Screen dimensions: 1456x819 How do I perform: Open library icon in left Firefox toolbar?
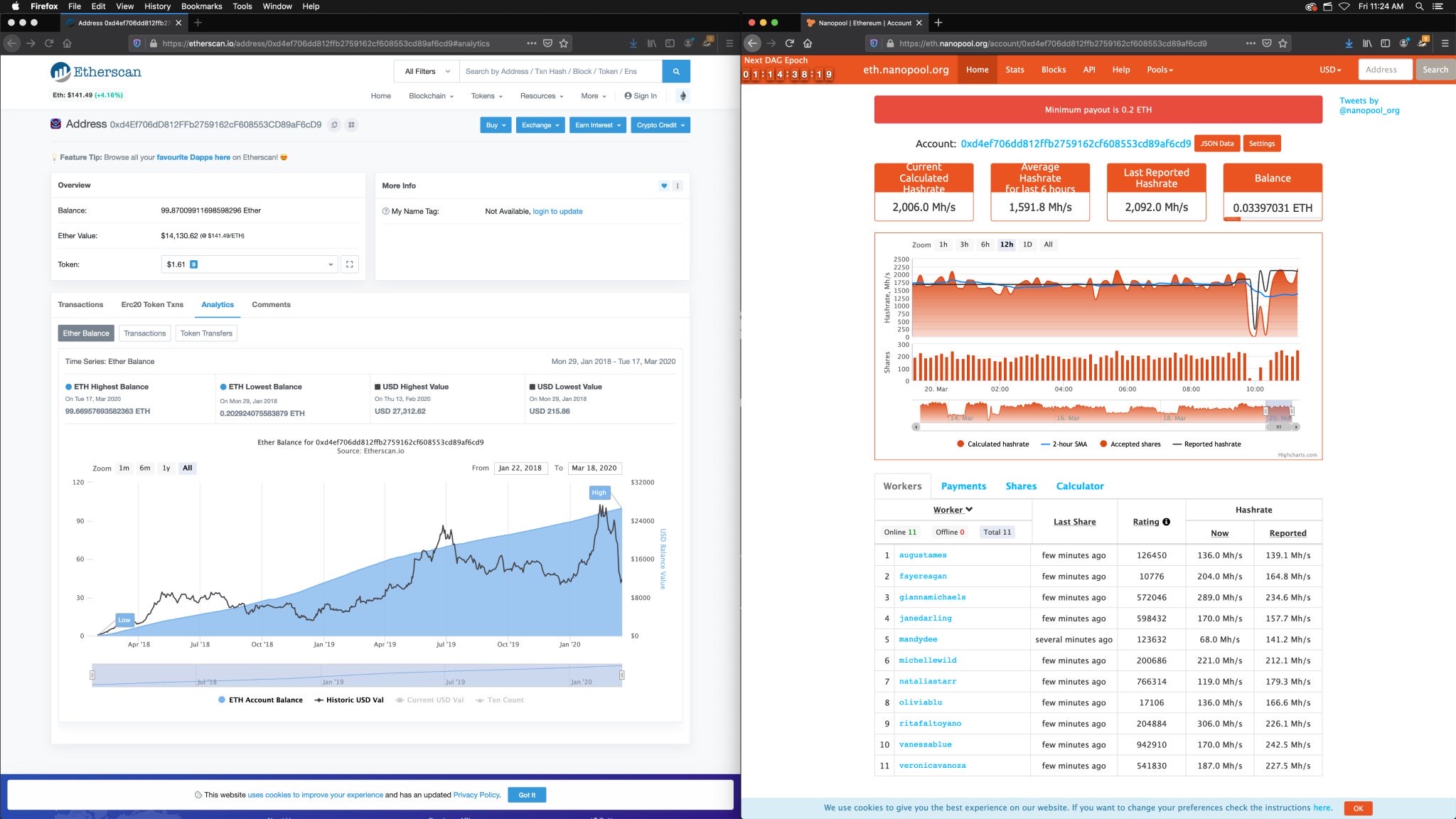pyautogui.click(x=651, y=43)
